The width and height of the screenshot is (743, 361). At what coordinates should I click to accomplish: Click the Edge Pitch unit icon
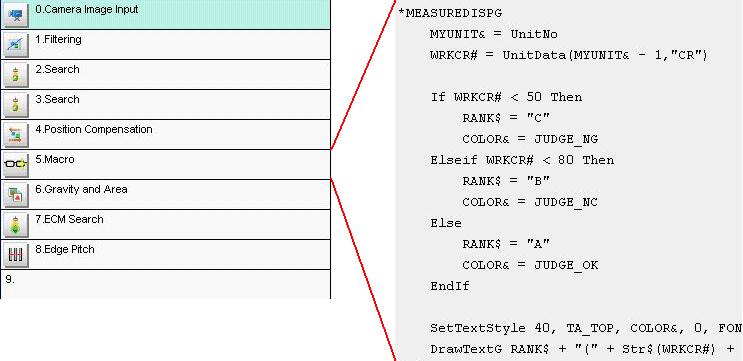(16, 254)
